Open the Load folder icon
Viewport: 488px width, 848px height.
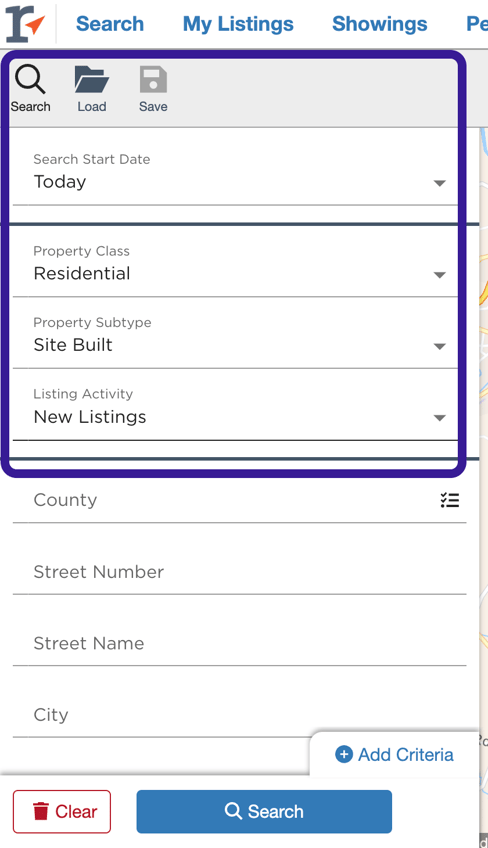tap(91, 80)
